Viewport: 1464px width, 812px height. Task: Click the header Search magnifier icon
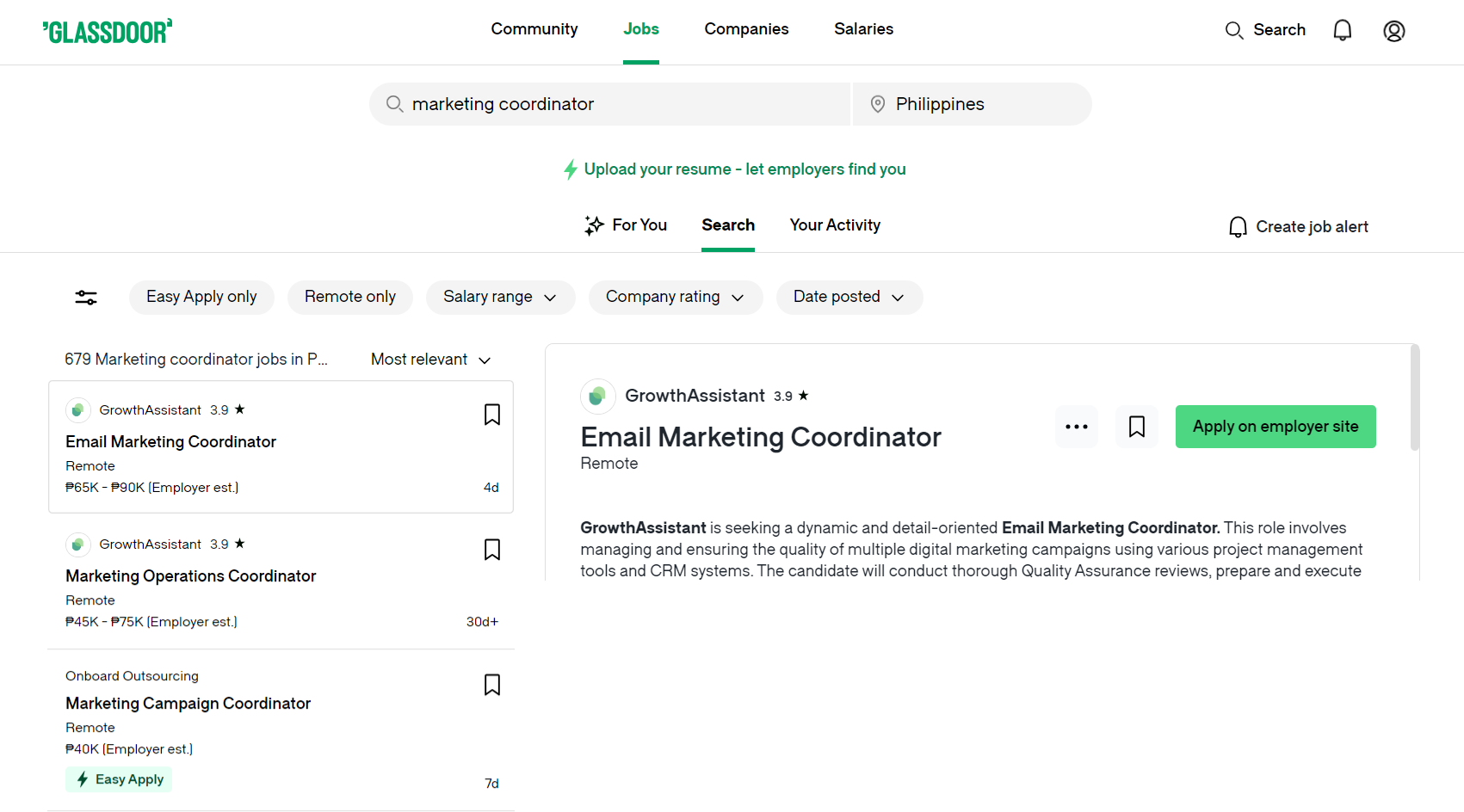pos(1234,31)
